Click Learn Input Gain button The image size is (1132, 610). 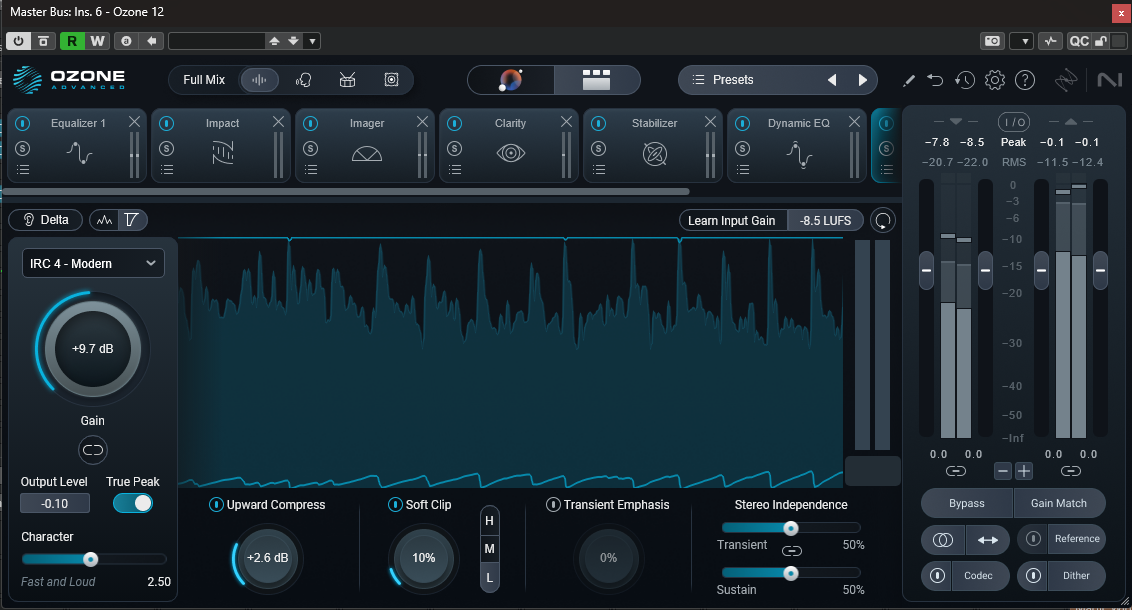731,220
